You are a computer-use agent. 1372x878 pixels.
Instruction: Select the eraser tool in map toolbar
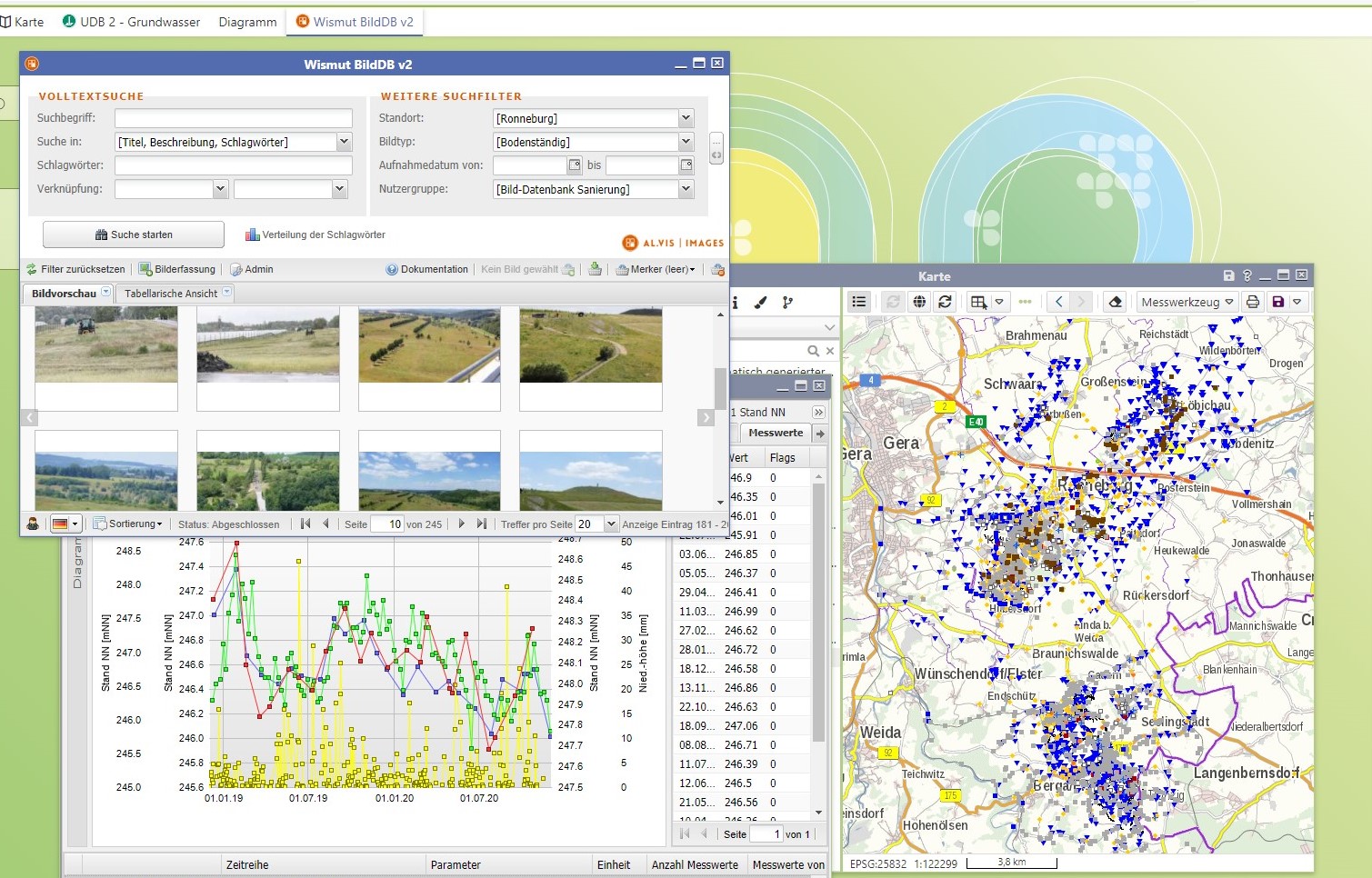(1115, 302)
